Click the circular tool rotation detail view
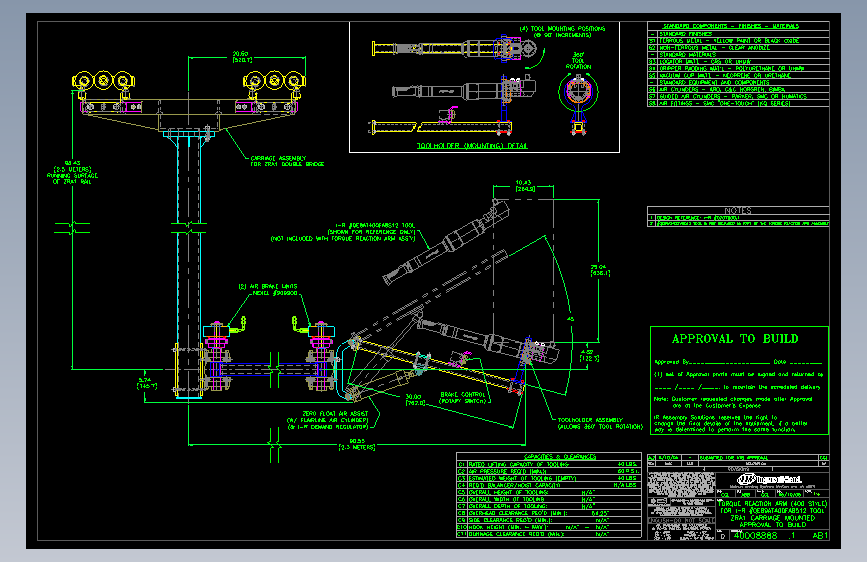Screen dimensions: 867x562 click(578, 91)
